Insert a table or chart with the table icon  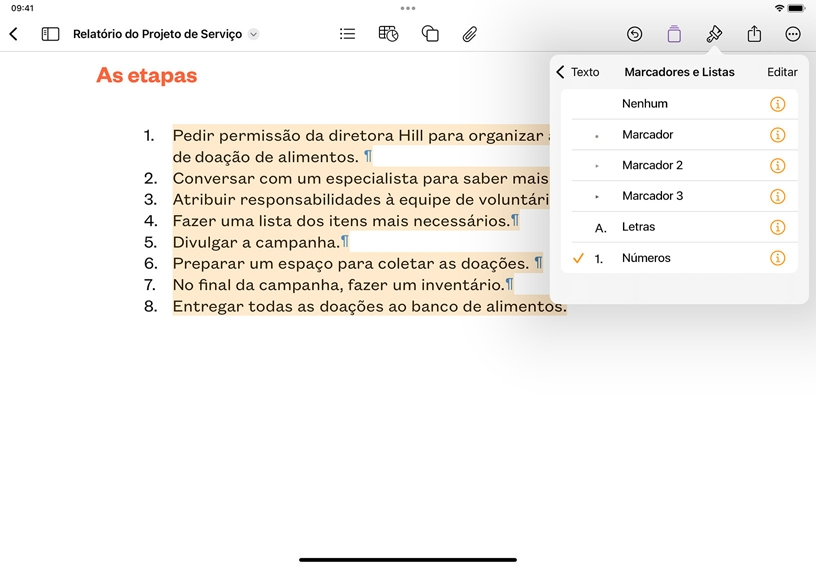pyautogui.click(x=388, y=34)
